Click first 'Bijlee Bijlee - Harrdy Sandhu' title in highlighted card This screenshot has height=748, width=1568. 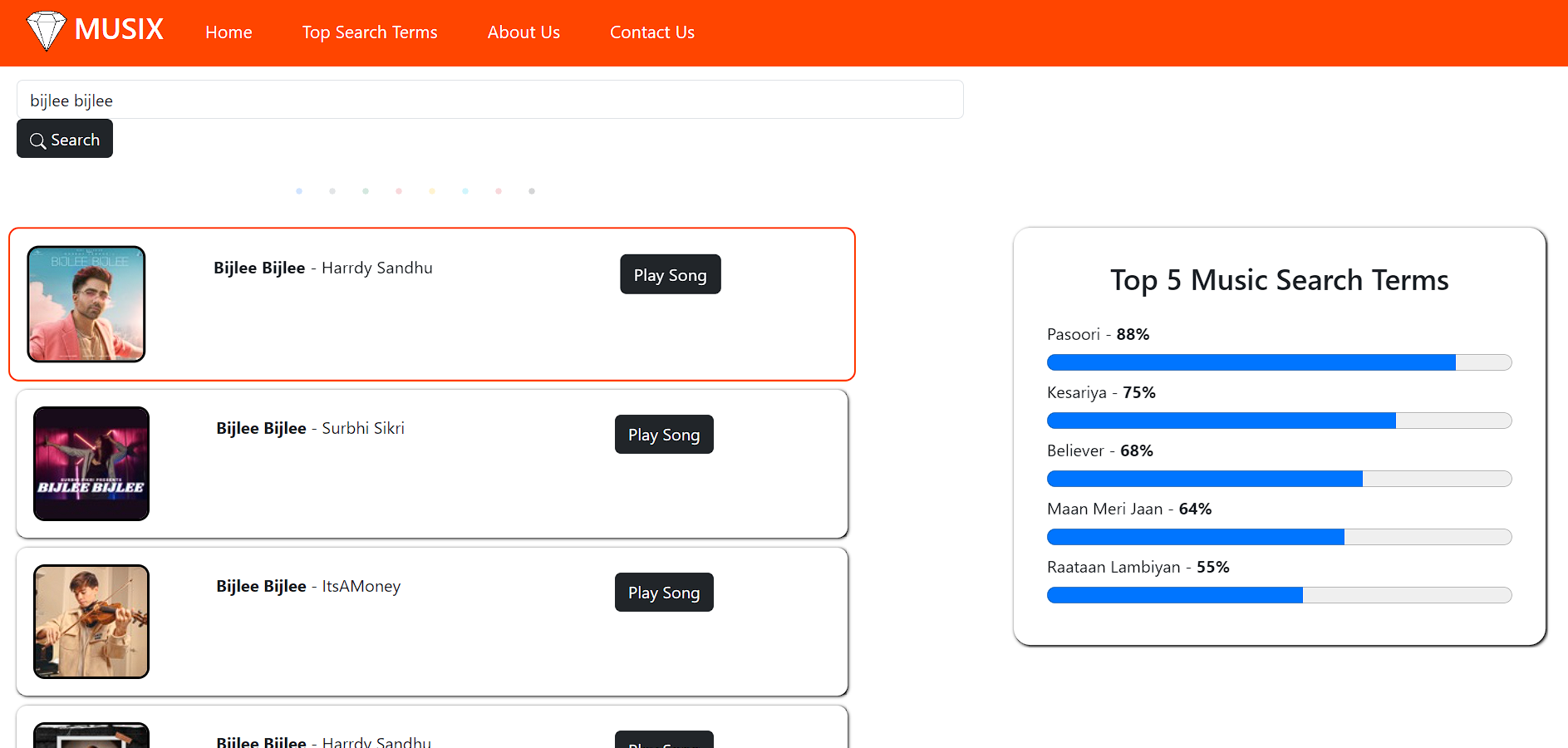pyautogui.click(x=323, y=268)
